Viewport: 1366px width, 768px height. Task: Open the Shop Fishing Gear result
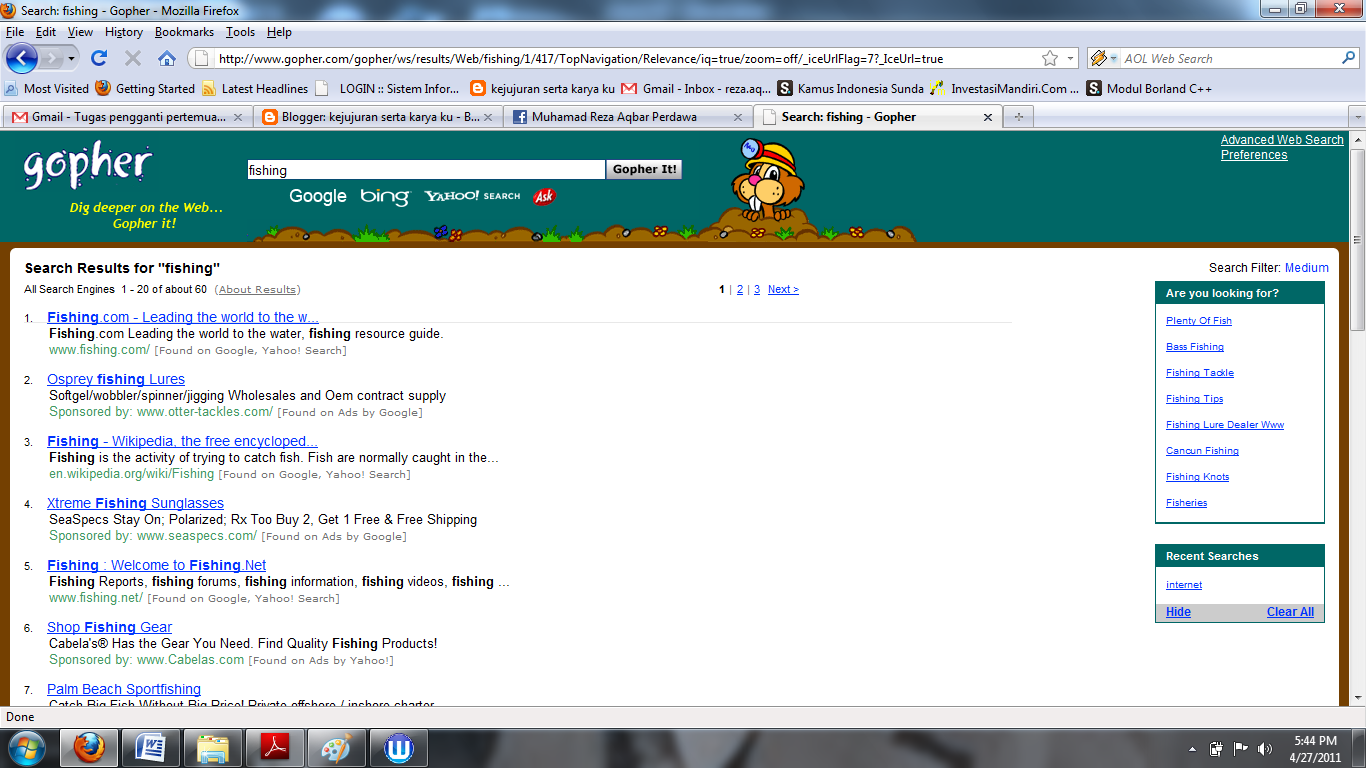coord(110,627)
